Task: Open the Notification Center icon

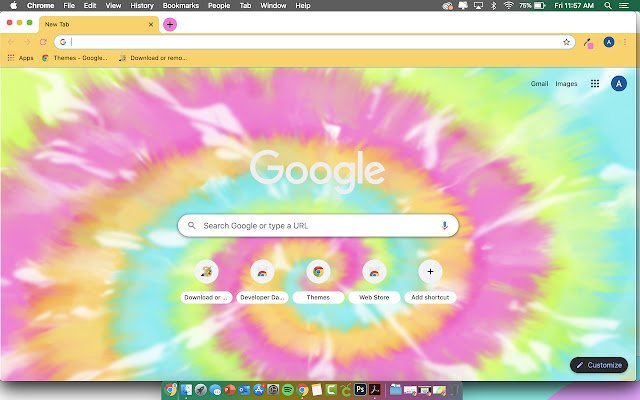Action: coord(624,5)
